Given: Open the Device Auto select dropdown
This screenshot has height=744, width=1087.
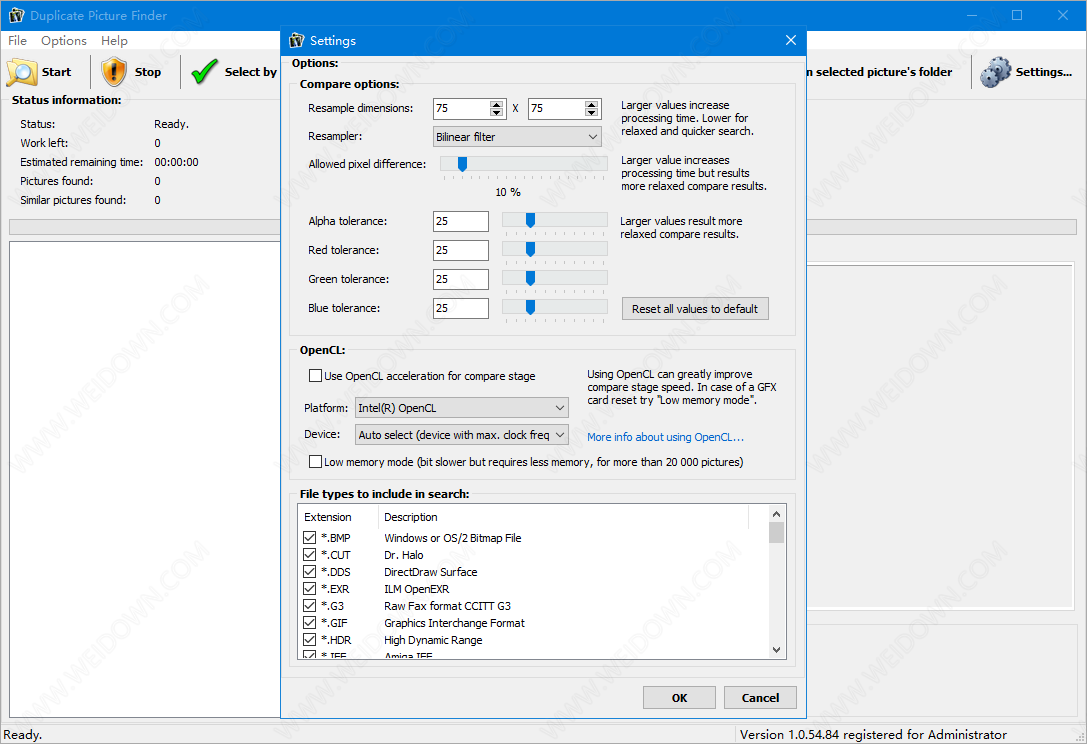Looking at the screenshot, I should 462,435.
